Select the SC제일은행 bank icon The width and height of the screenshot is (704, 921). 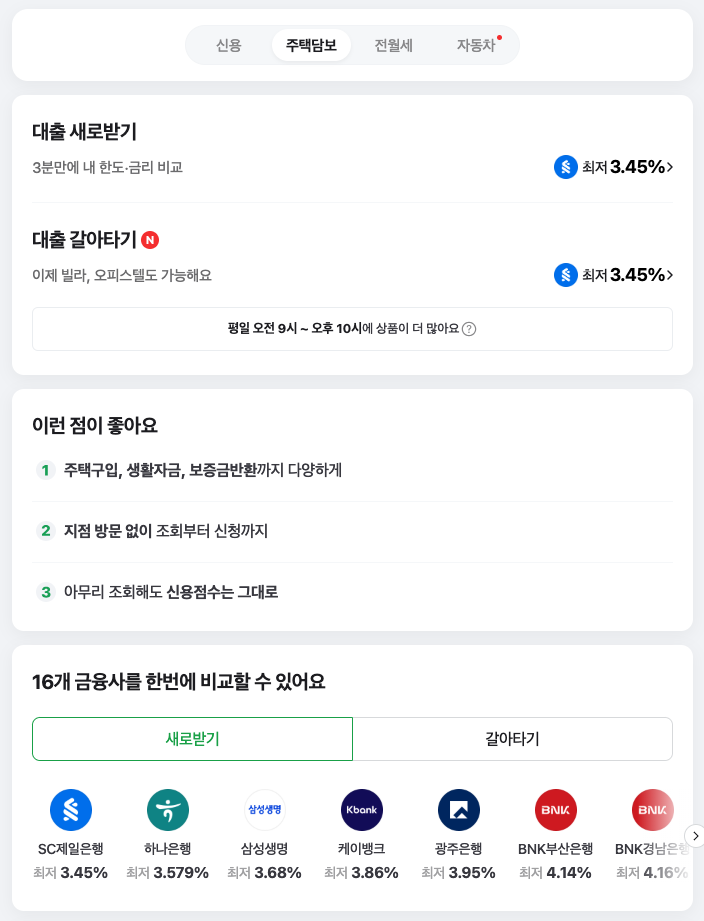click(x=70, y=810)
